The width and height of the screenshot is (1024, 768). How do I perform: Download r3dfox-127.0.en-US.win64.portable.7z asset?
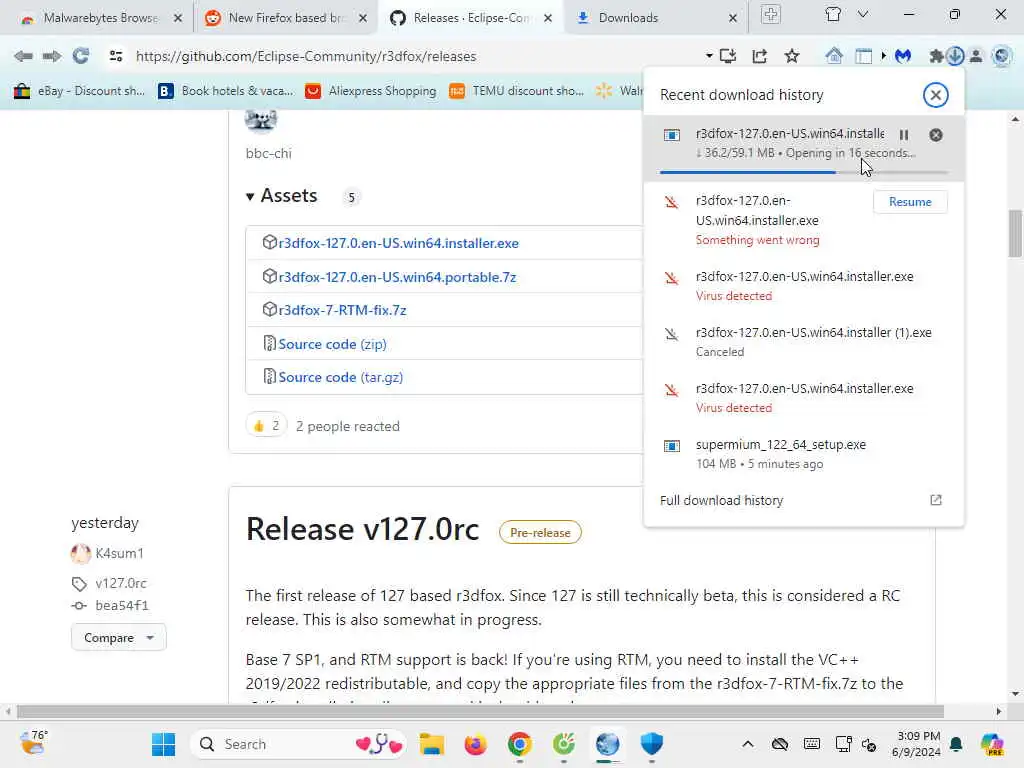(397, 277)
